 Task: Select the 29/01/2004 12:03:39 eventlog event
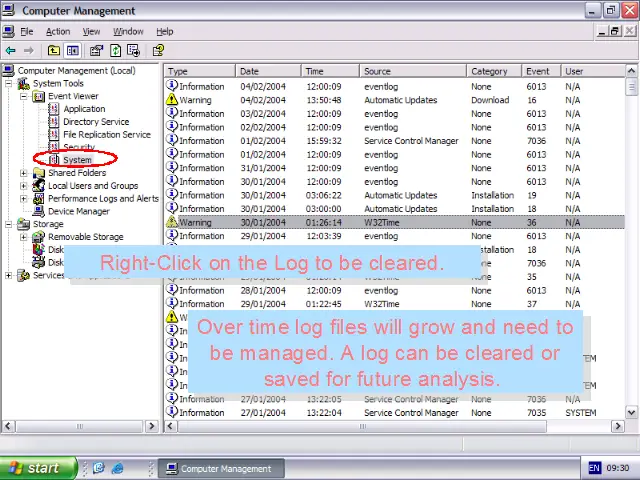point(395,236)
